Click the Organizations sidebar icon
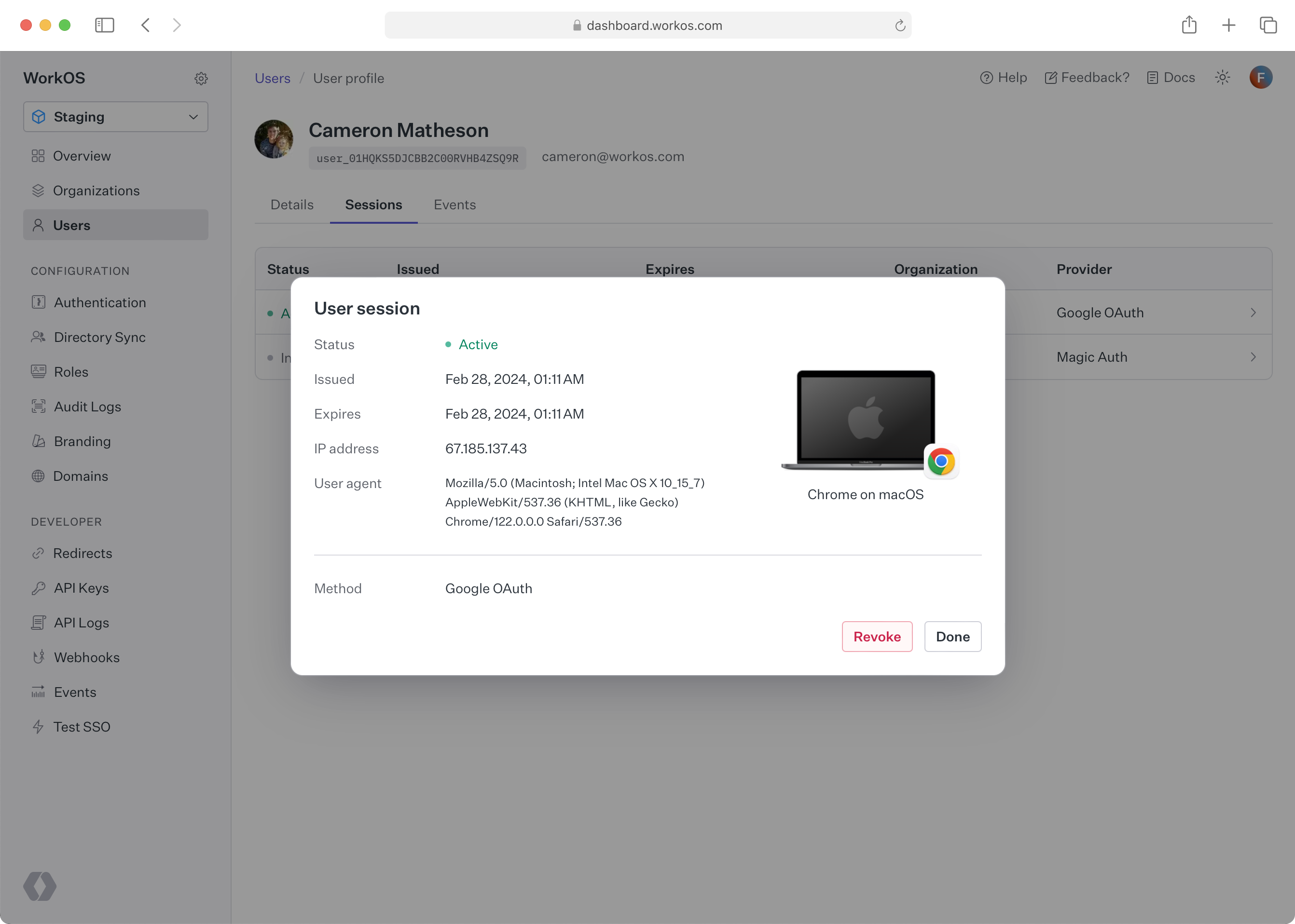This screenshot has height=924, width=1295. click(x=38, y=190)
